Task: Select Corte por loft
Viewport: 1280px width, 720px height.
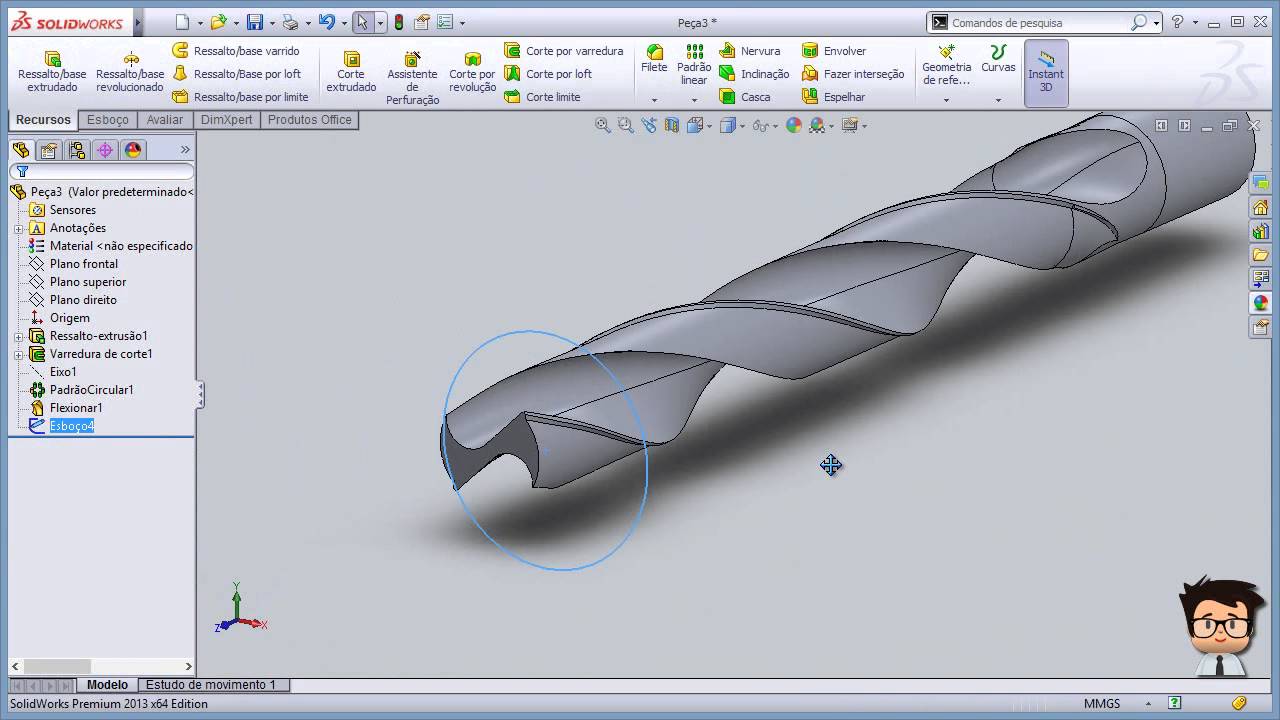Action: click(548, 74)
